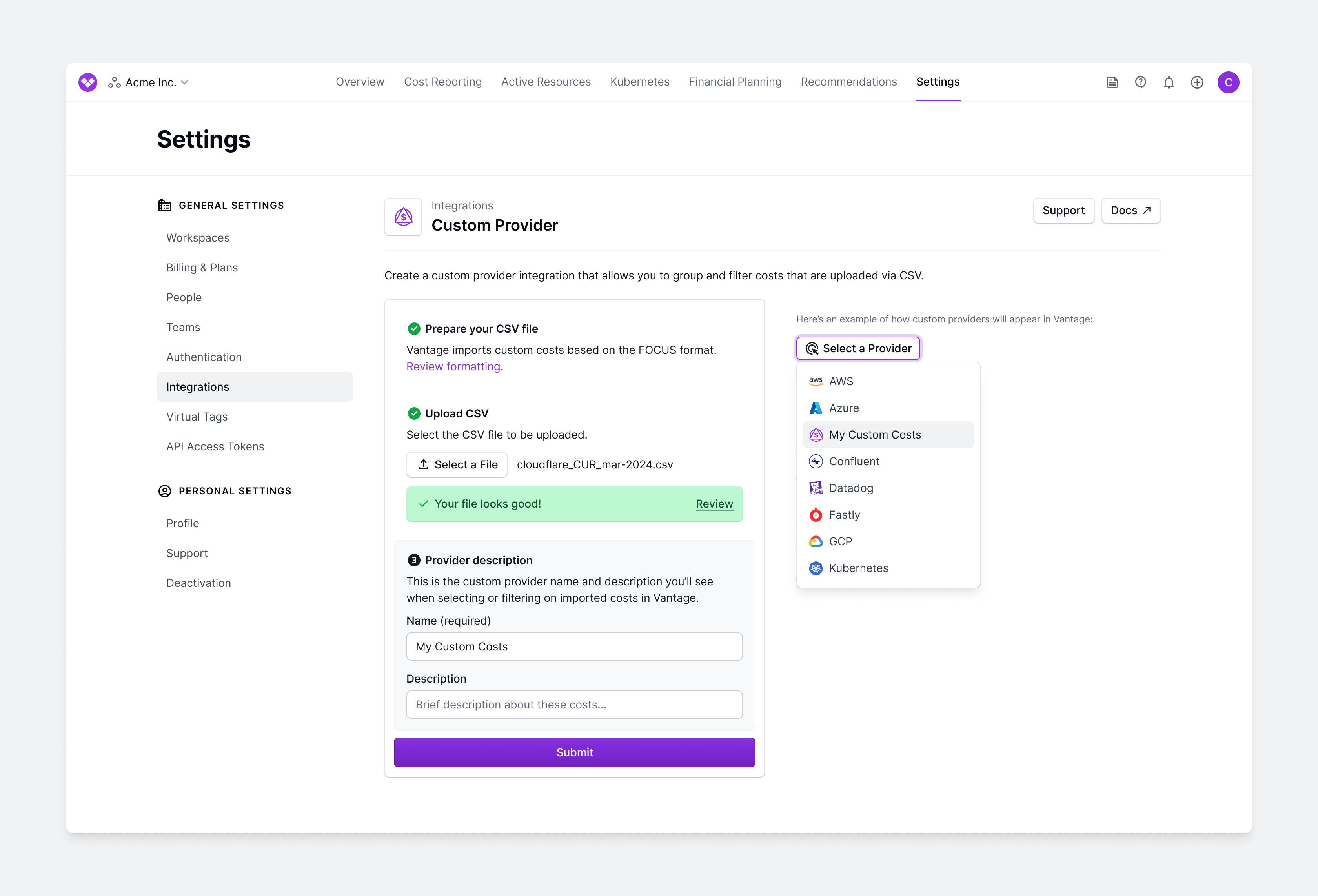This screenshot has width=1318, height=896.
Task: Choose Confluent in the provider list
Action: (x=853, y=461)
